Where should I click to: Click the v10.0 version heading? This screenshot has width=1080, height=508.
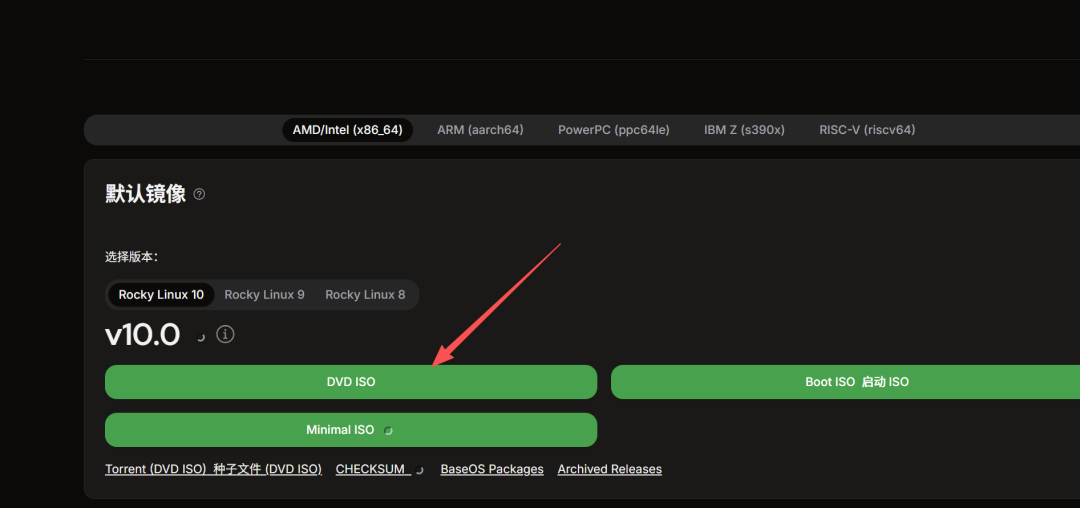click(x=143, y=335)
